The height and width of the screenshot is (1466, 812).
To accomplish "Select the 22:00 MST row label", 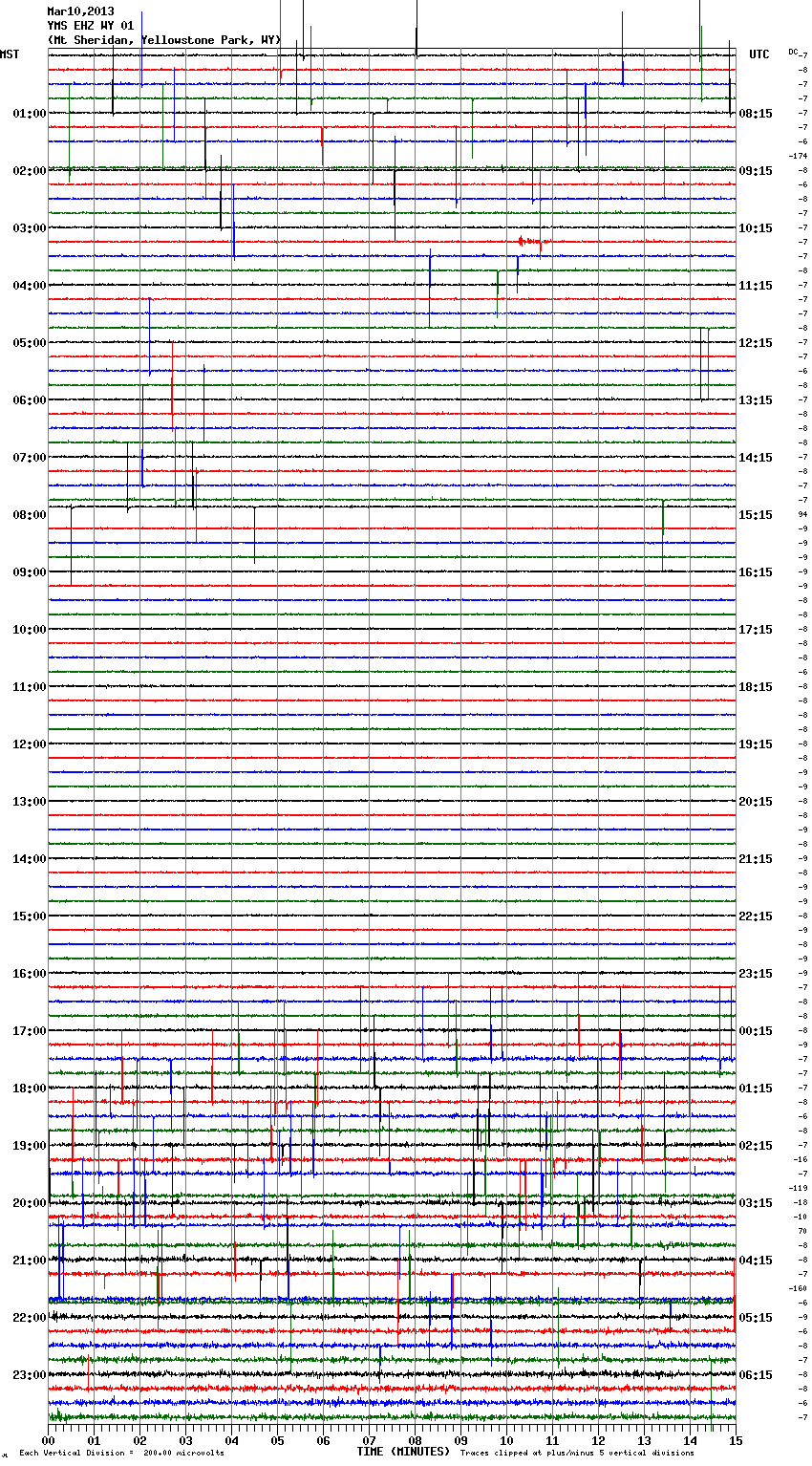I will point(30,1318).
